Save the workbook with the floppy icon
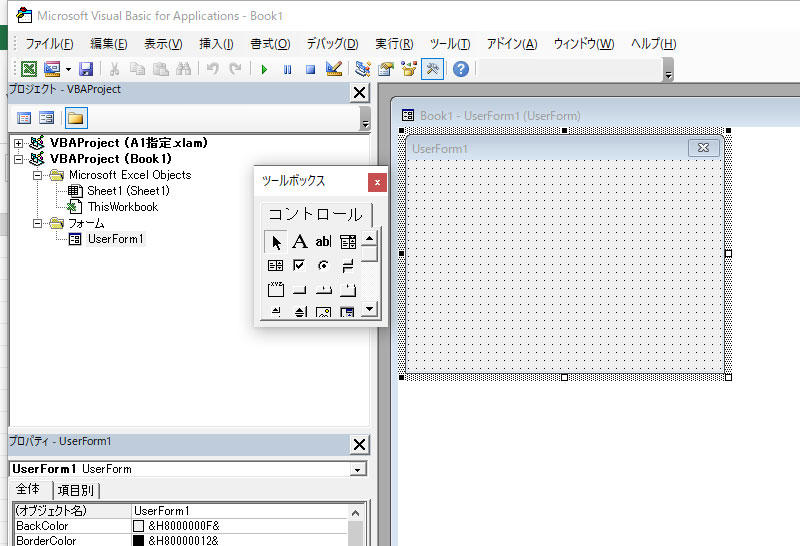 [86, 69]
